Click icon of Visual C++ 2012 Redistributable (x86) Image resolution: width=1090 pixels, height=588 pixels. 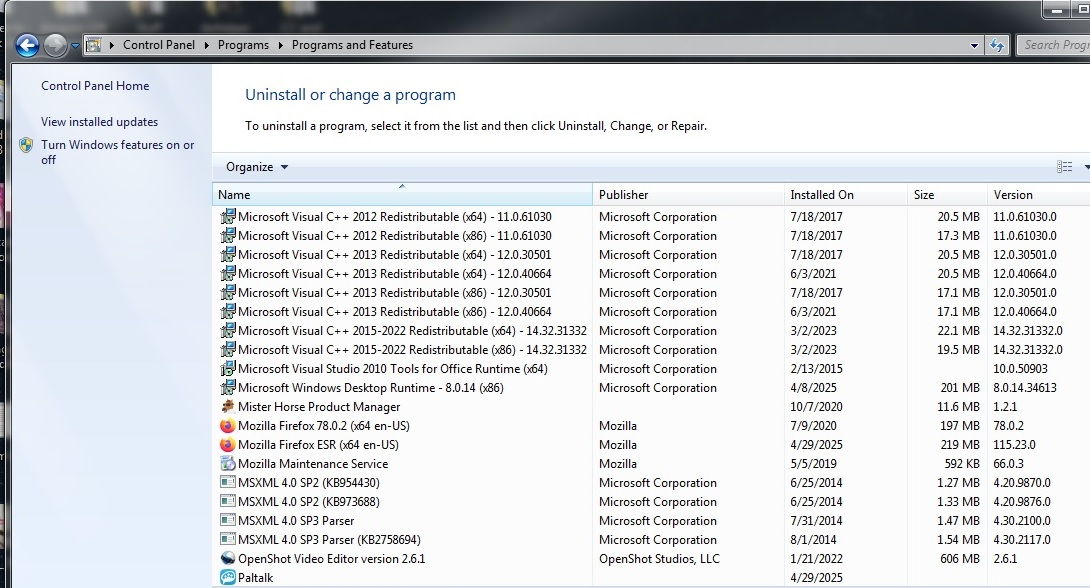click(x=227, y=236)
